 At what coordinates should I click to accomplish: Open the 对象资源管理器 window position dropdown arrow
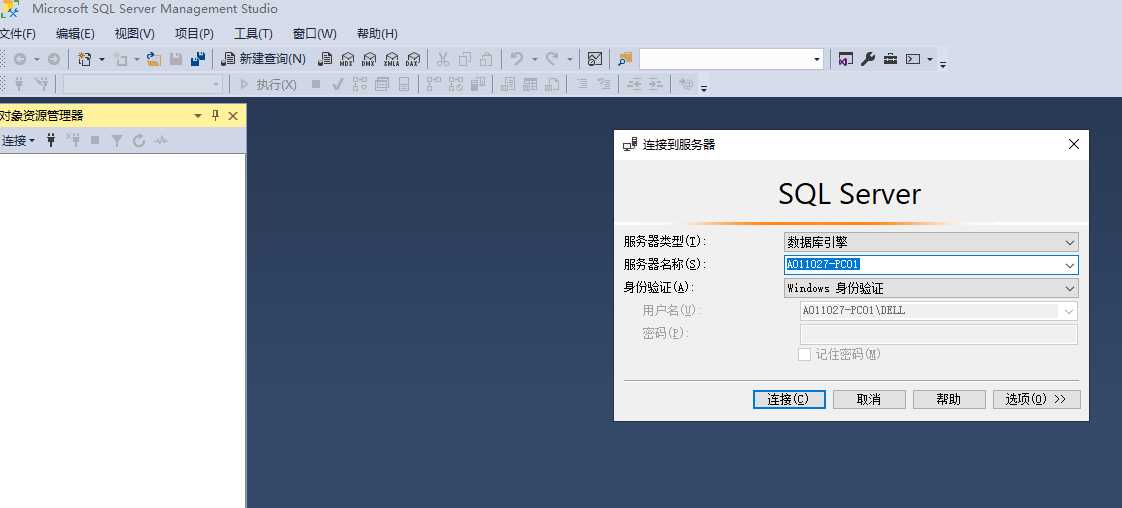pos(198,116)
